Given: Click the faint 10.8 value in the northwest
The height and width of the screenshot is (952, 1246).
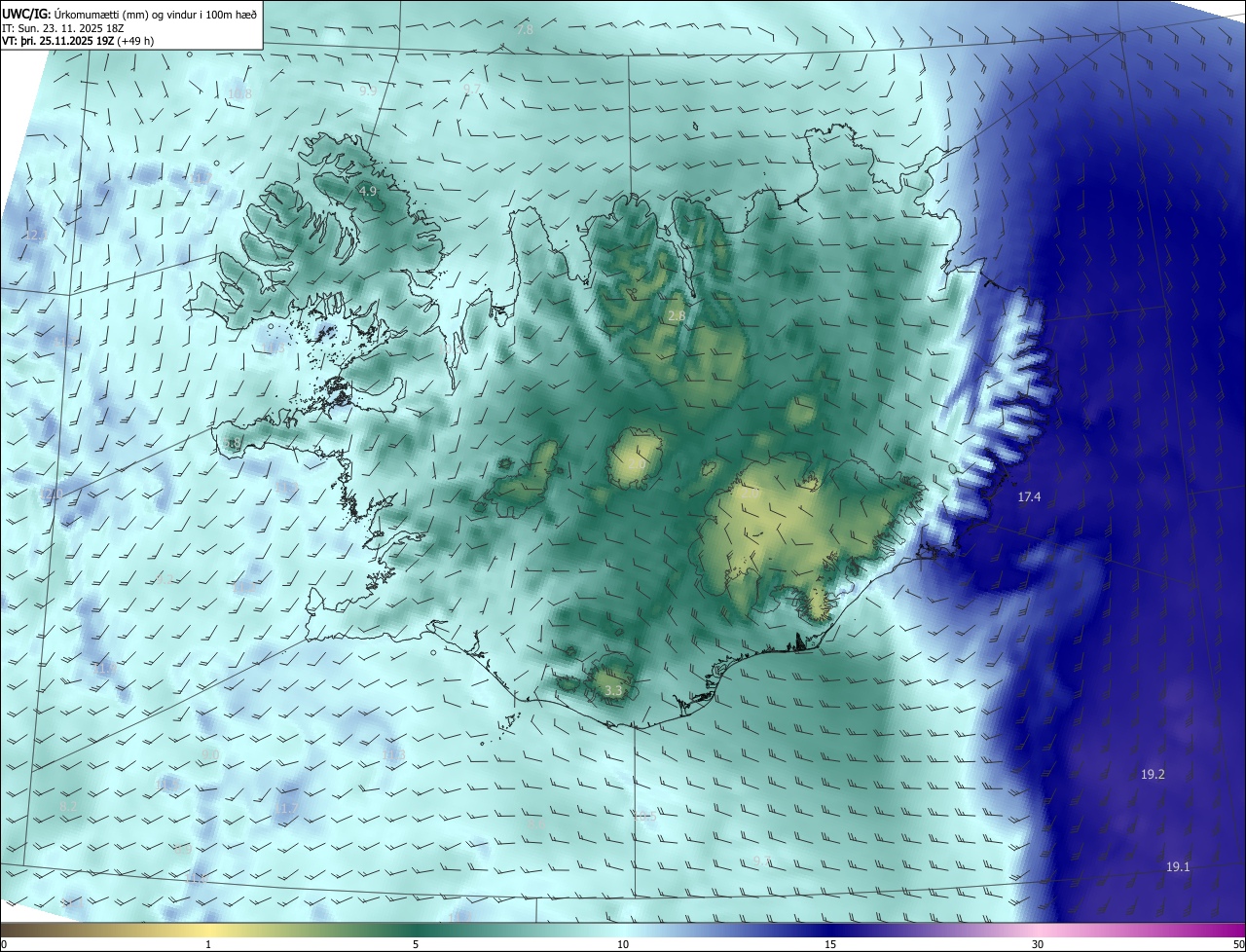Looking at the screenshot, I should [x=239, y=94].
